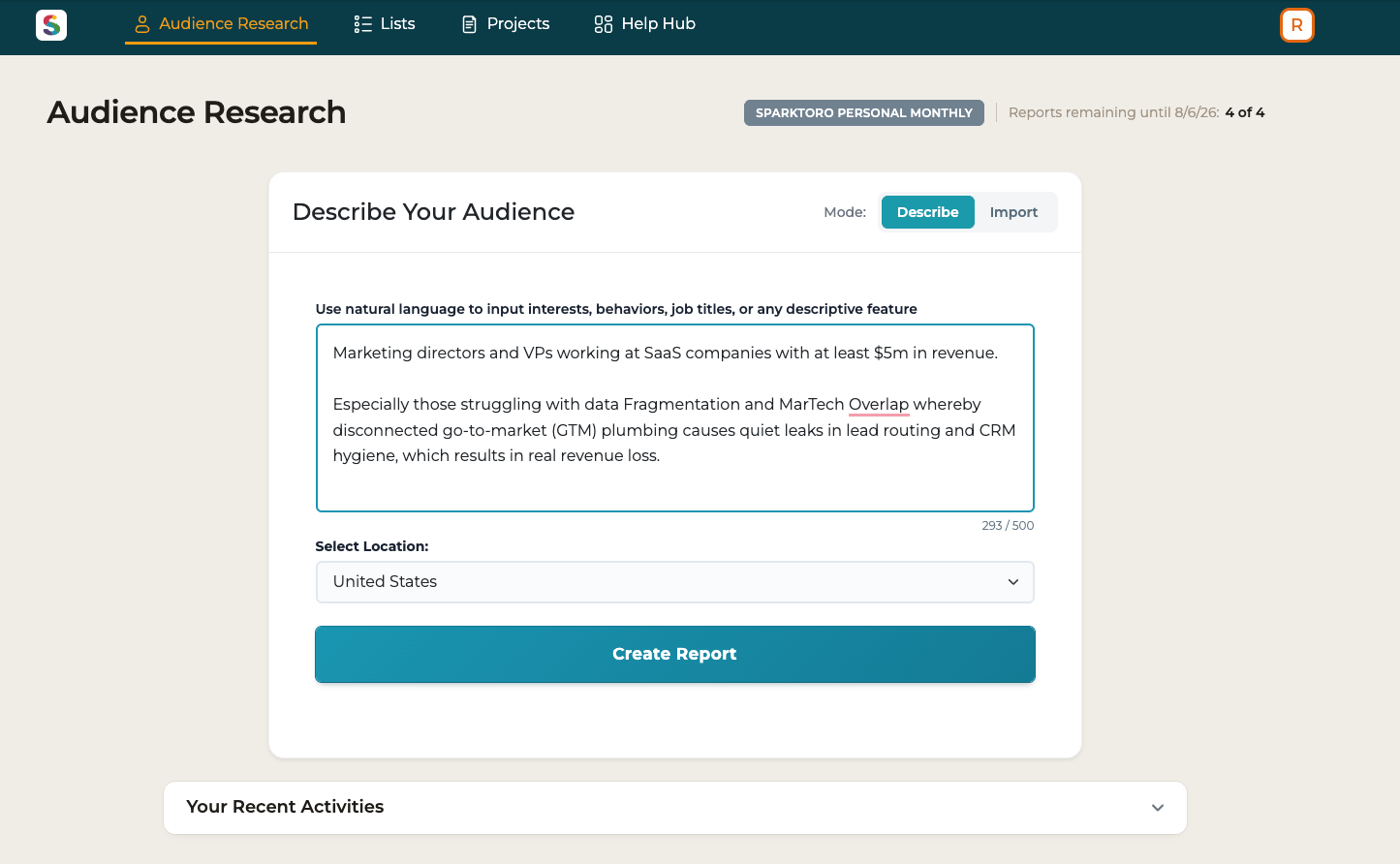Screen dimensions: 1400x864
Task: Click the SparkToro logo icon
Action: (51, 25)
